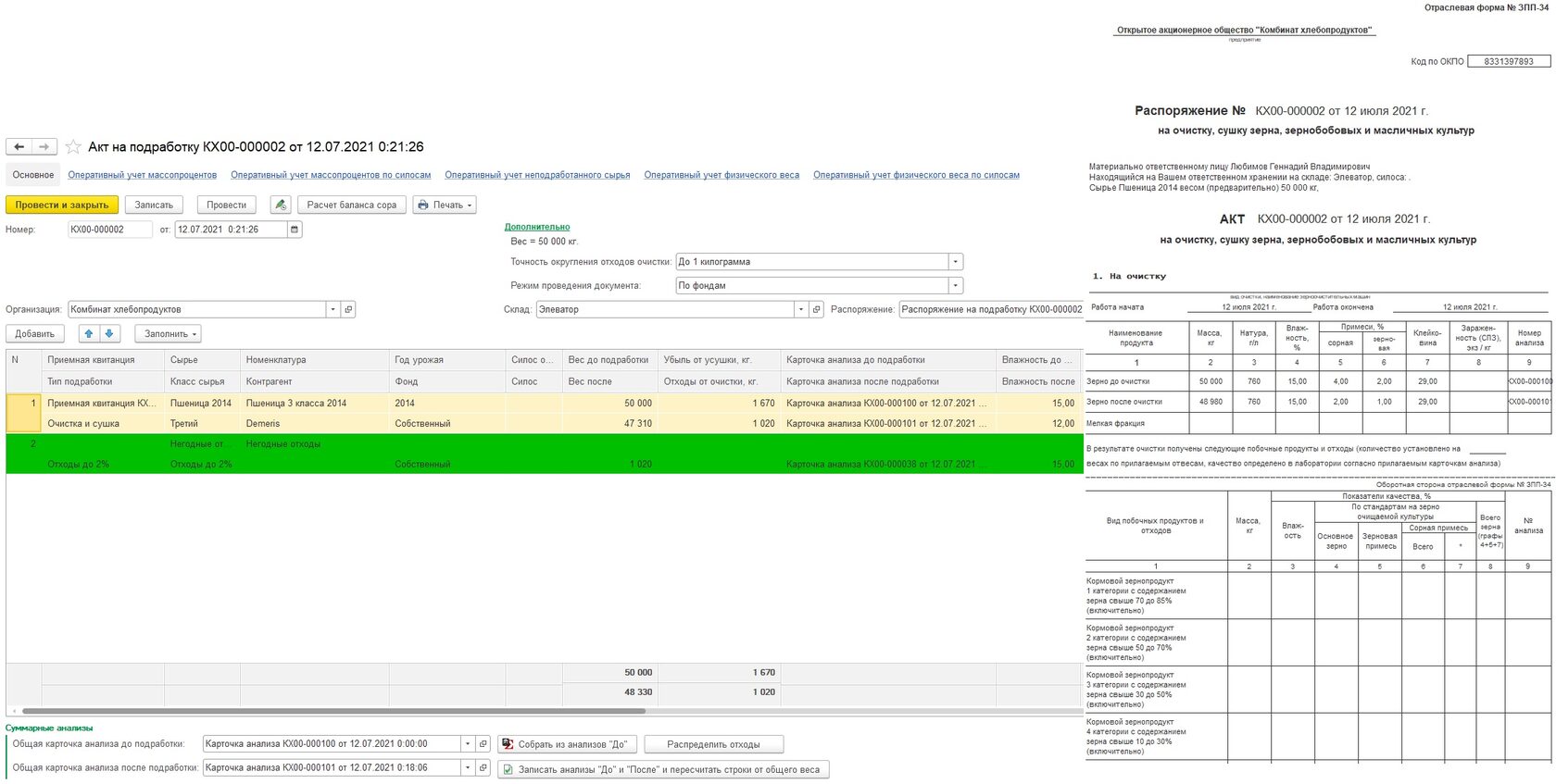Open the Склад record via open icon
The image size is (1556, 784).
pos(817,309)
